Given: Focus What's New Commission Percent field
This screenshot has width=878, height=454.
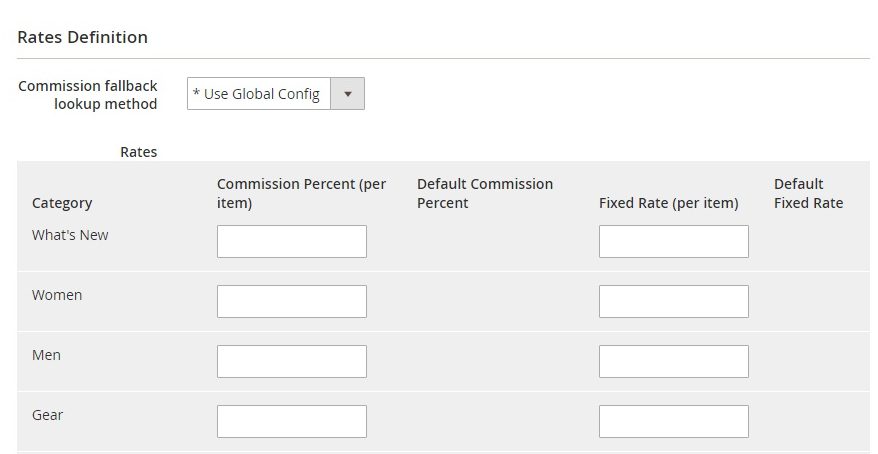Looking at the screenshot, I should pyautogui.click(x=292, y=241).
